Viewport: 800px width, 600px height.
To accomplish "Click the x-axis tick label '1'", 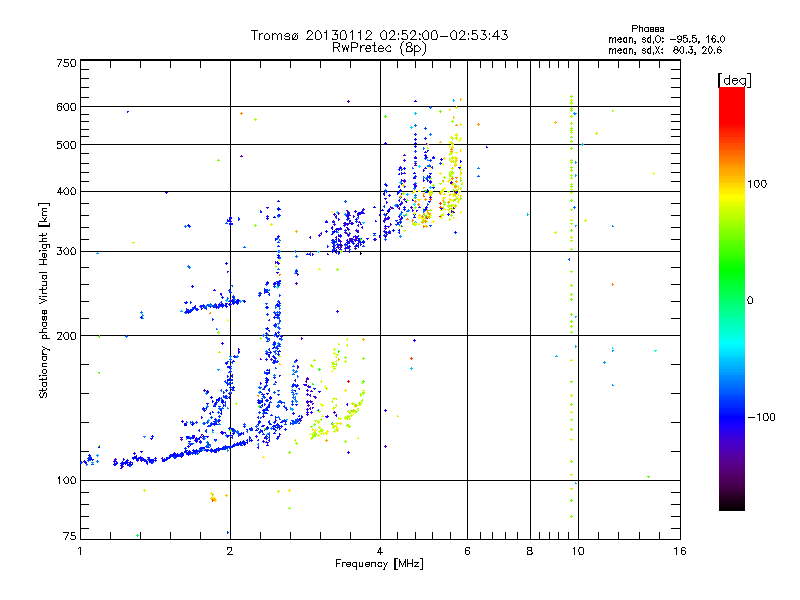I will pyautogui.click(x=80, y=551).
